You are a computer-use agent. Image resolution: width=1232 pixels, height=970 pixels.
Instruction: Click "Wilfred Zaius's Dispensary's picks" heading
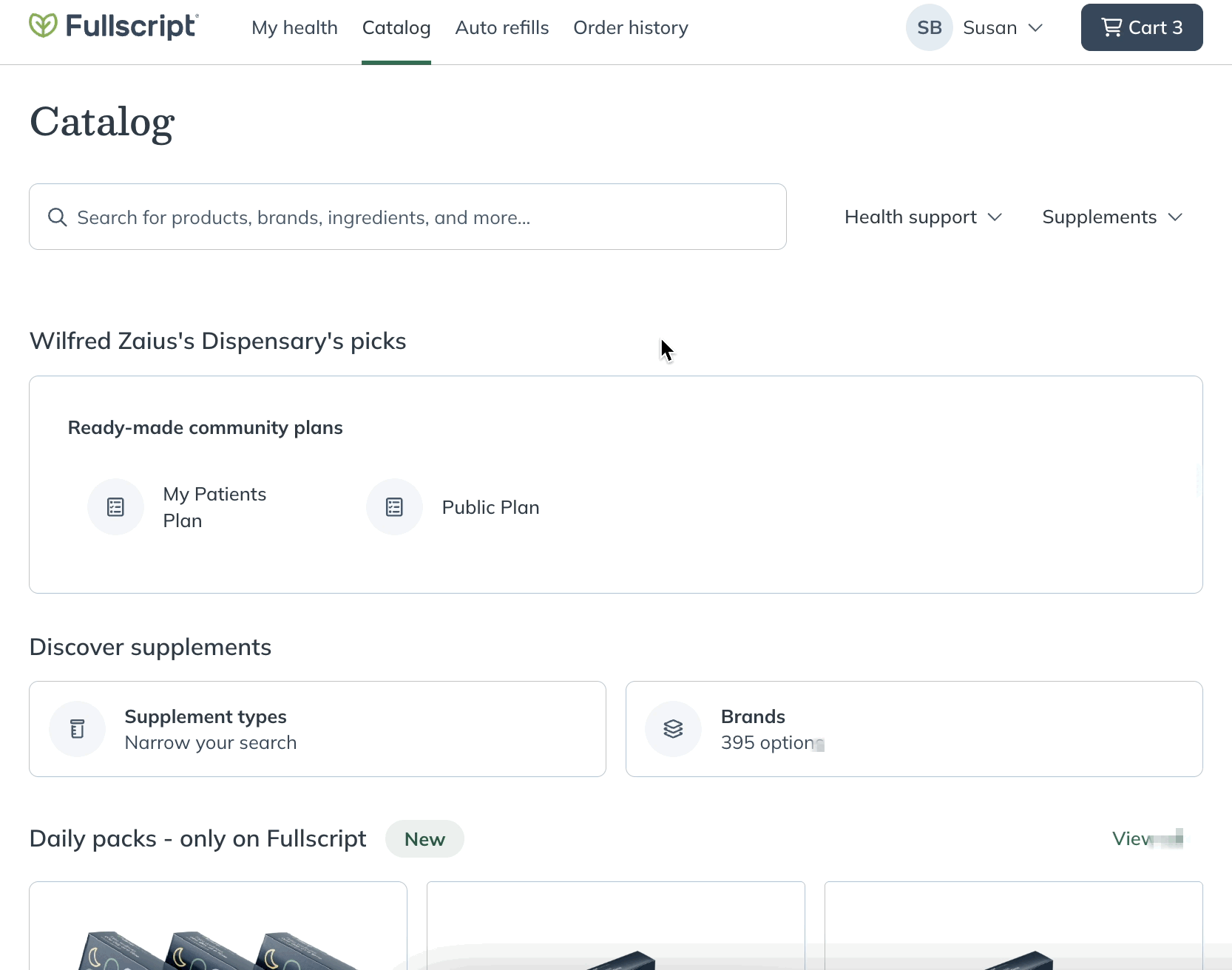coord(218,341)
